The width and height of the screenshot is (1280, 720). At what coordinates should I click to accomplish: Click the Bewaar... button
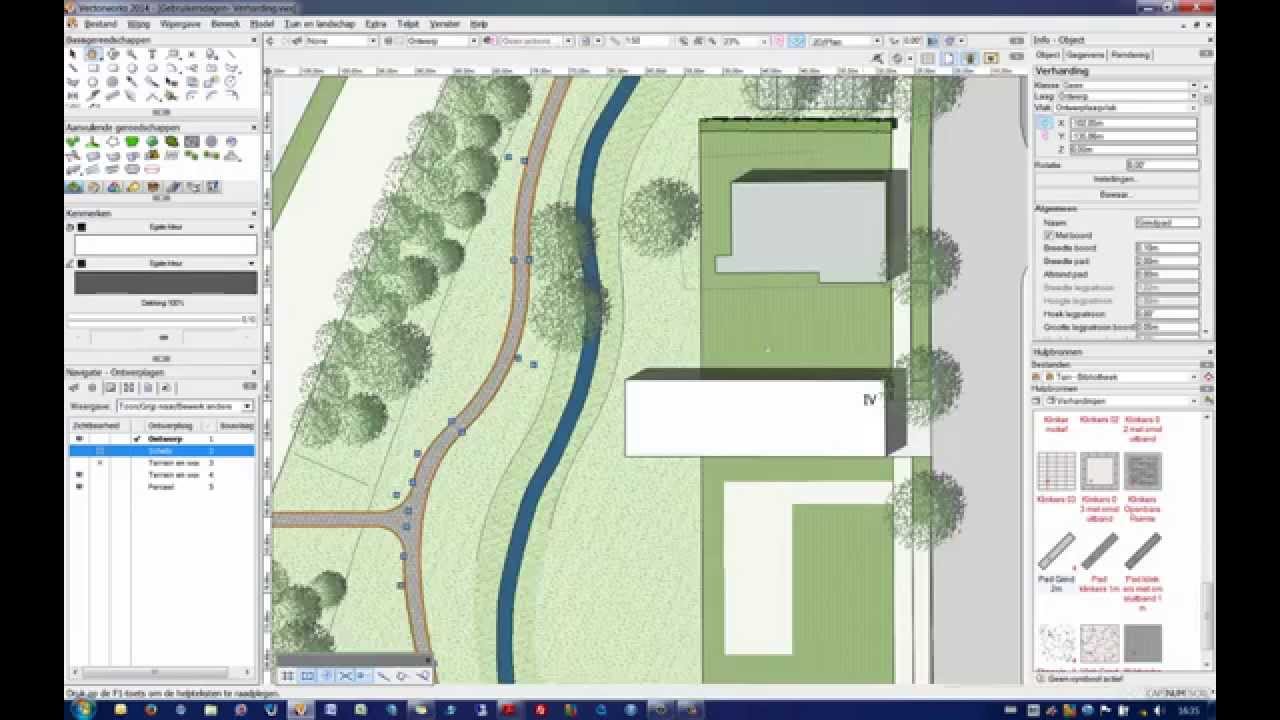[1116, 194]
